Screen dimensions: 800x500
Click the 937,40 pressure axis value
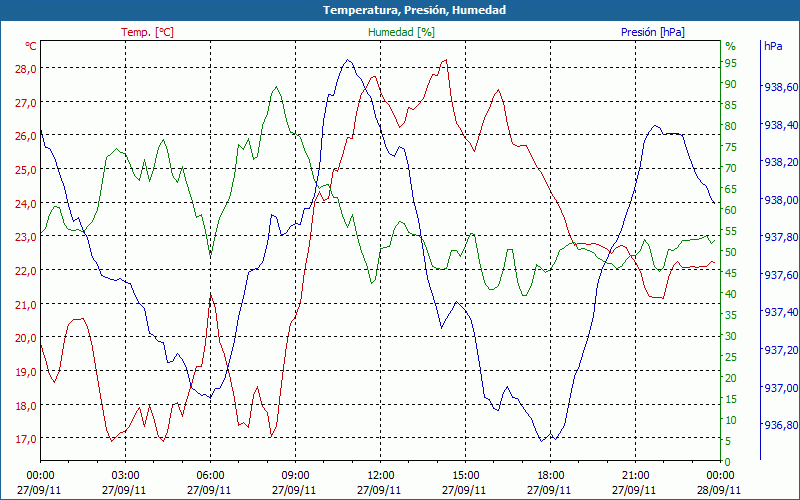coord(781,312)
